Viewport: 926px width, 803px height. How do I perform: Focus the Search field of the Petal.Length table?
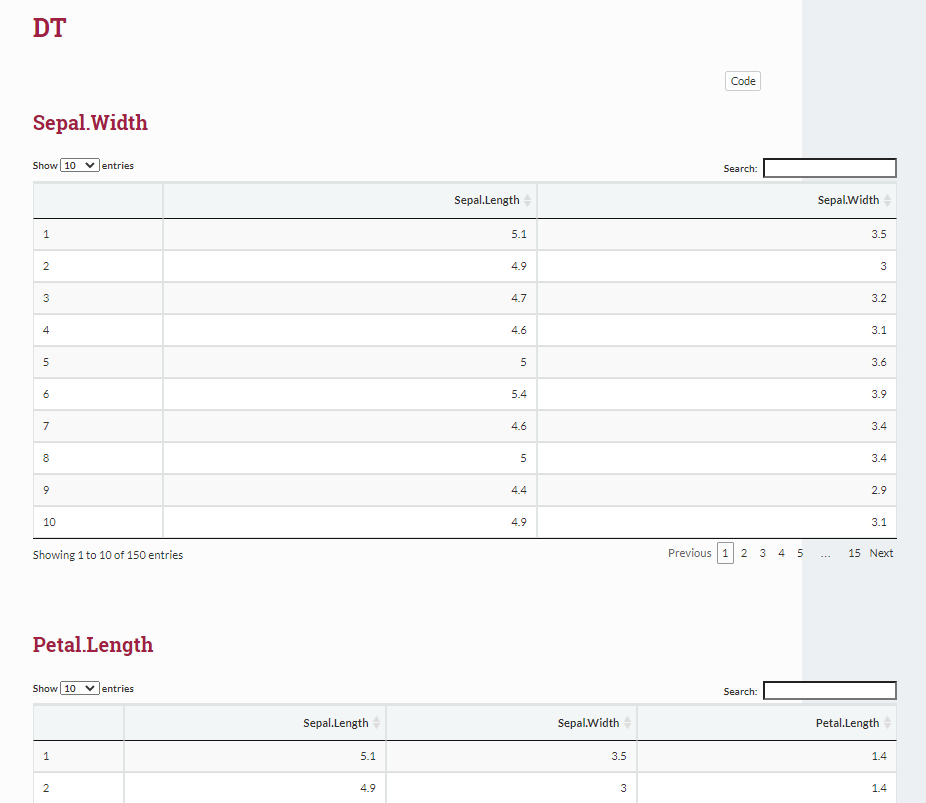tap(830, 691)
